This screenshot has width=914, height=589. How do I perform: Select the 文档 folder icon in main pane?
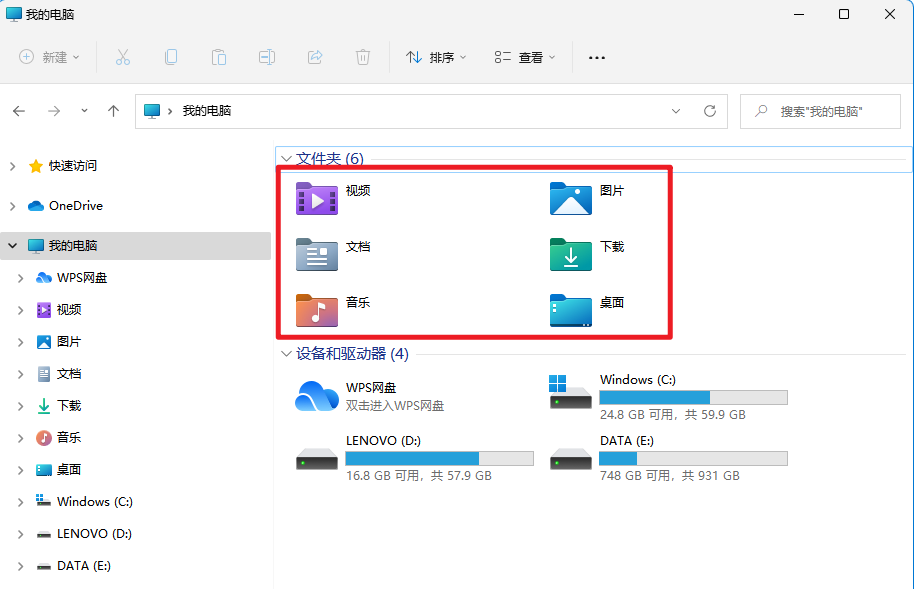(x=317, y=255)
